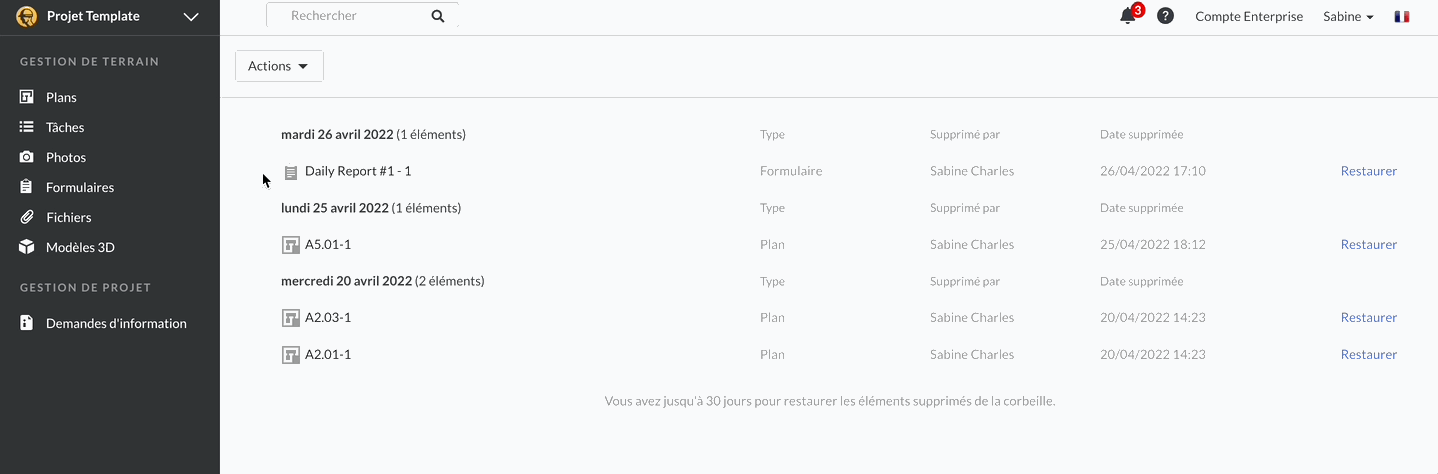Open the Actions dropdown
The width and height of the screenshot is (1438, 474).
279,66
